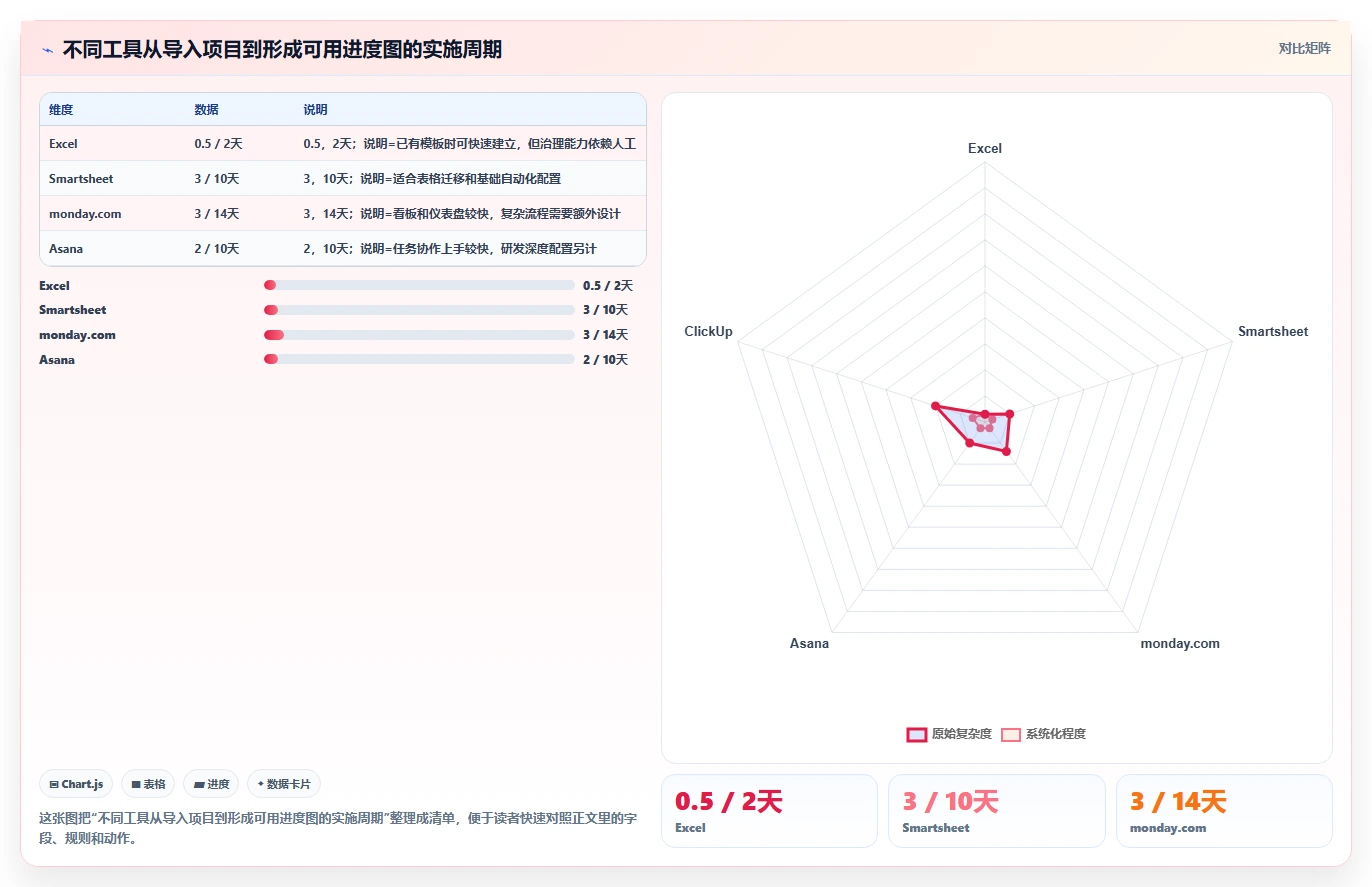1372x887 pixels.
Task: Click the 3 / 10天 Smartsheet data card
Action: click(996, 811)
